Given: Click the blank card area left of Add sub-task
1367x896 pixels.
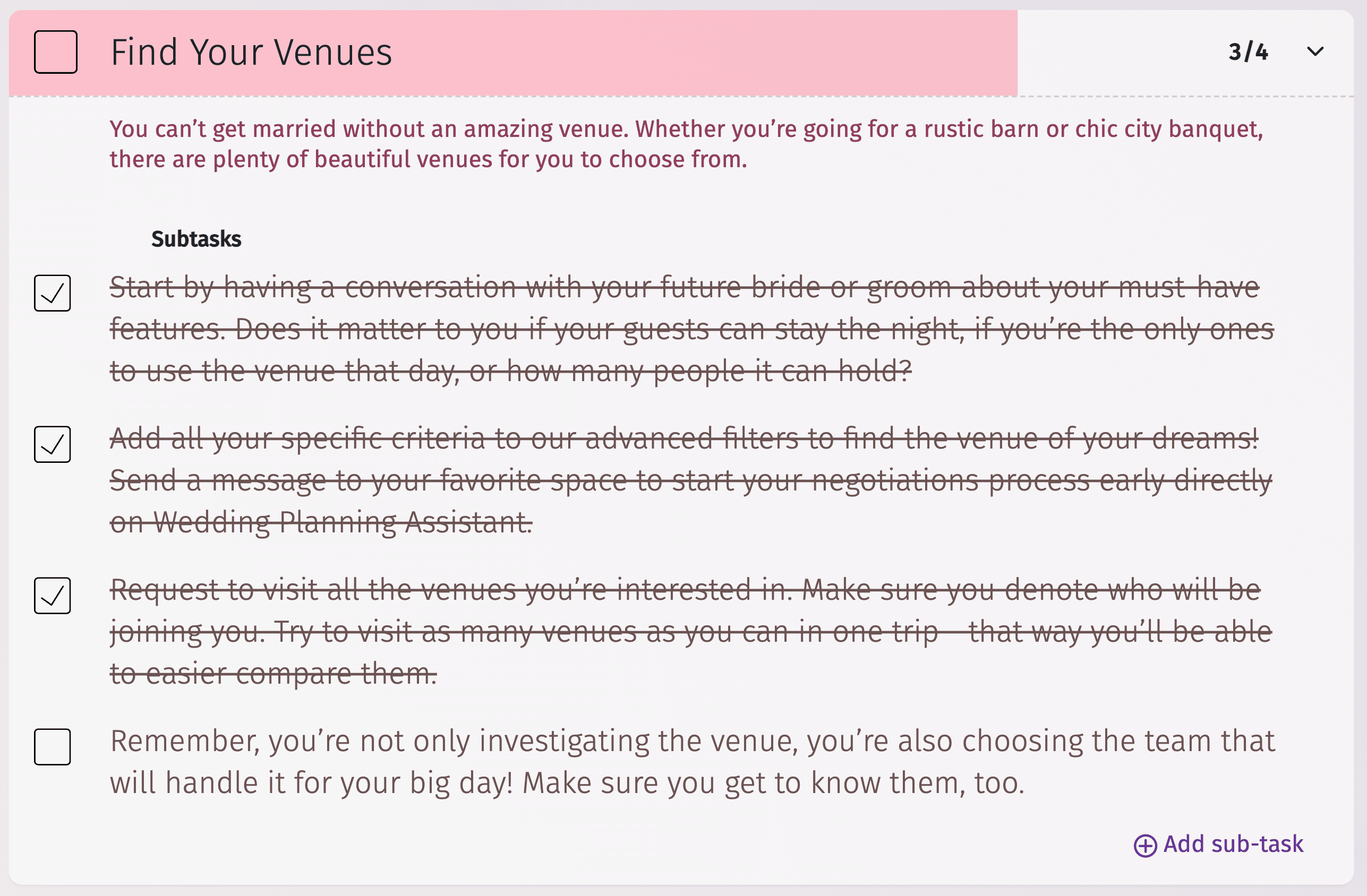Looking at the screenshot, I should click(x=575, y=845).
